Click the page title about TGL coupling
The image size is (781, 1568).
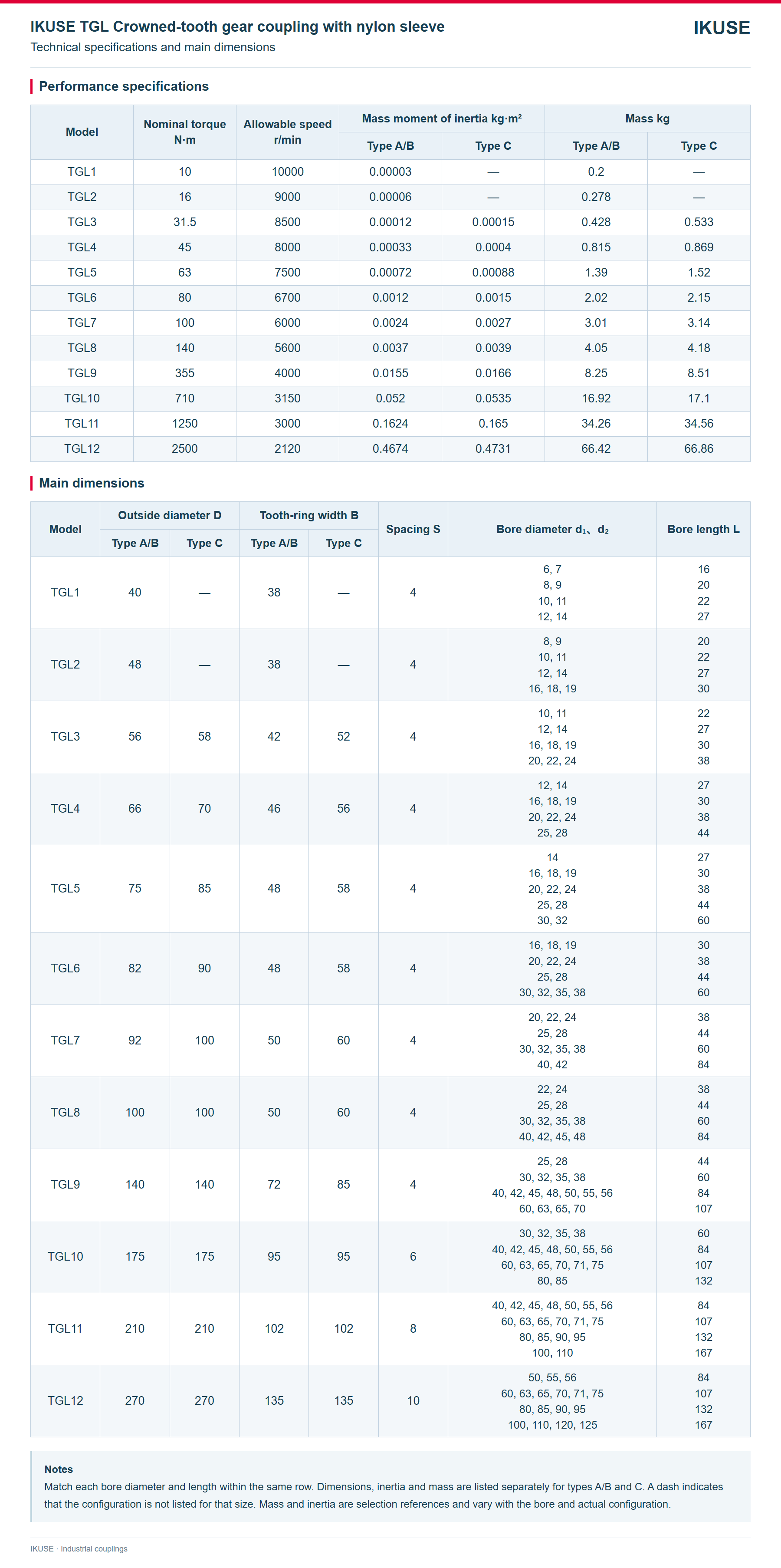pos(237,27)
